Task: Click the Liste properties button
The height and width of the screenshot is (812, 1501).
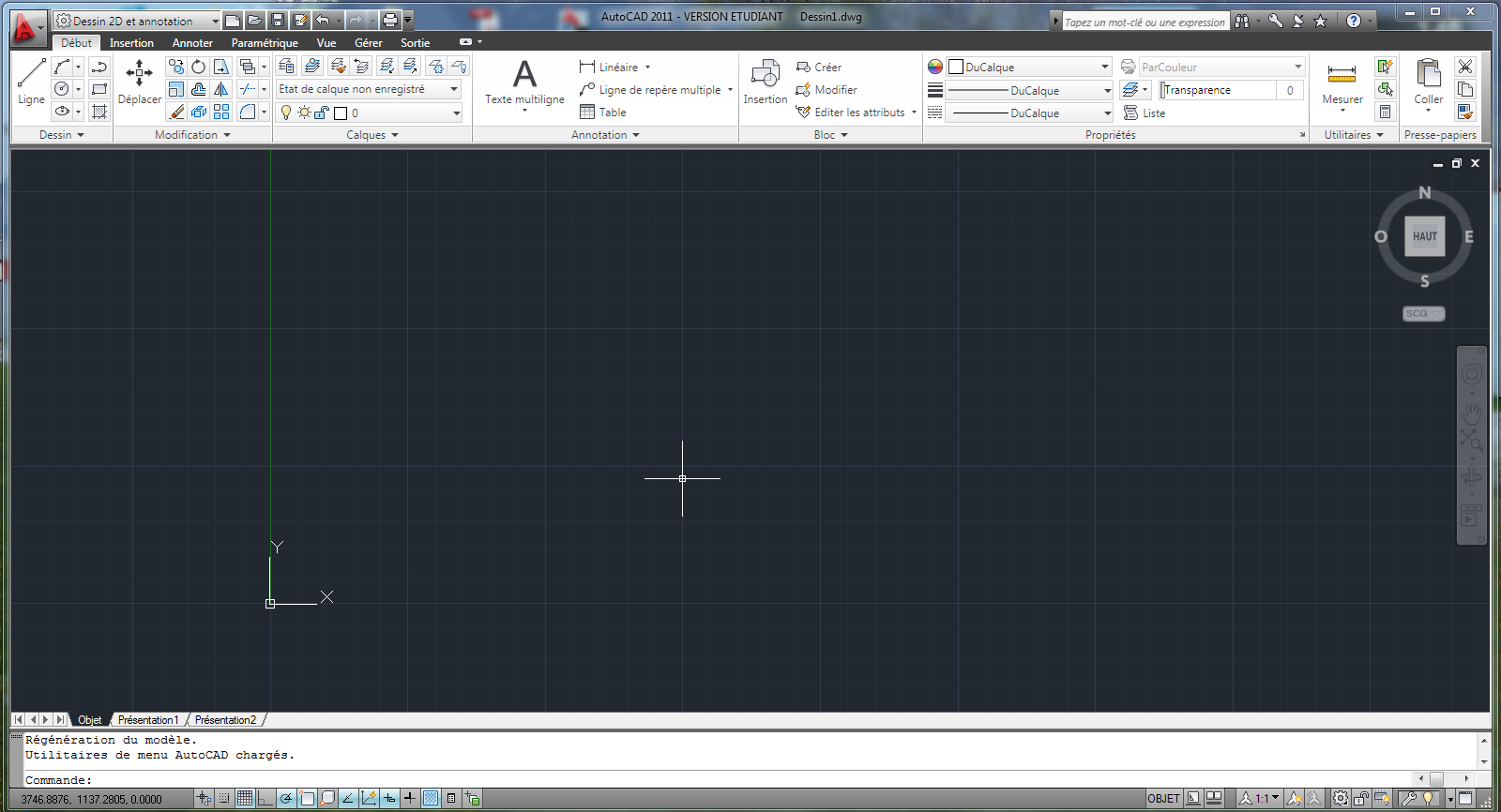Action: tap(1145, 113)
